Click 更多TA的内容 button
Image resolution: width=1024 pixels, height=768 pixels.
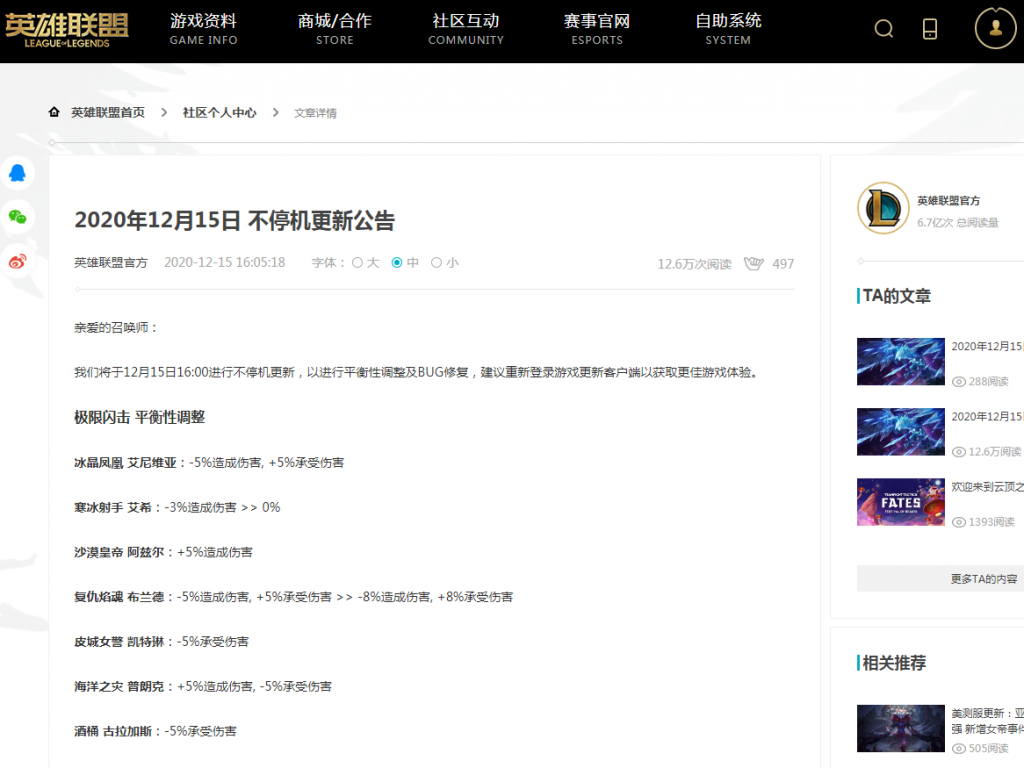click(940, 579)
